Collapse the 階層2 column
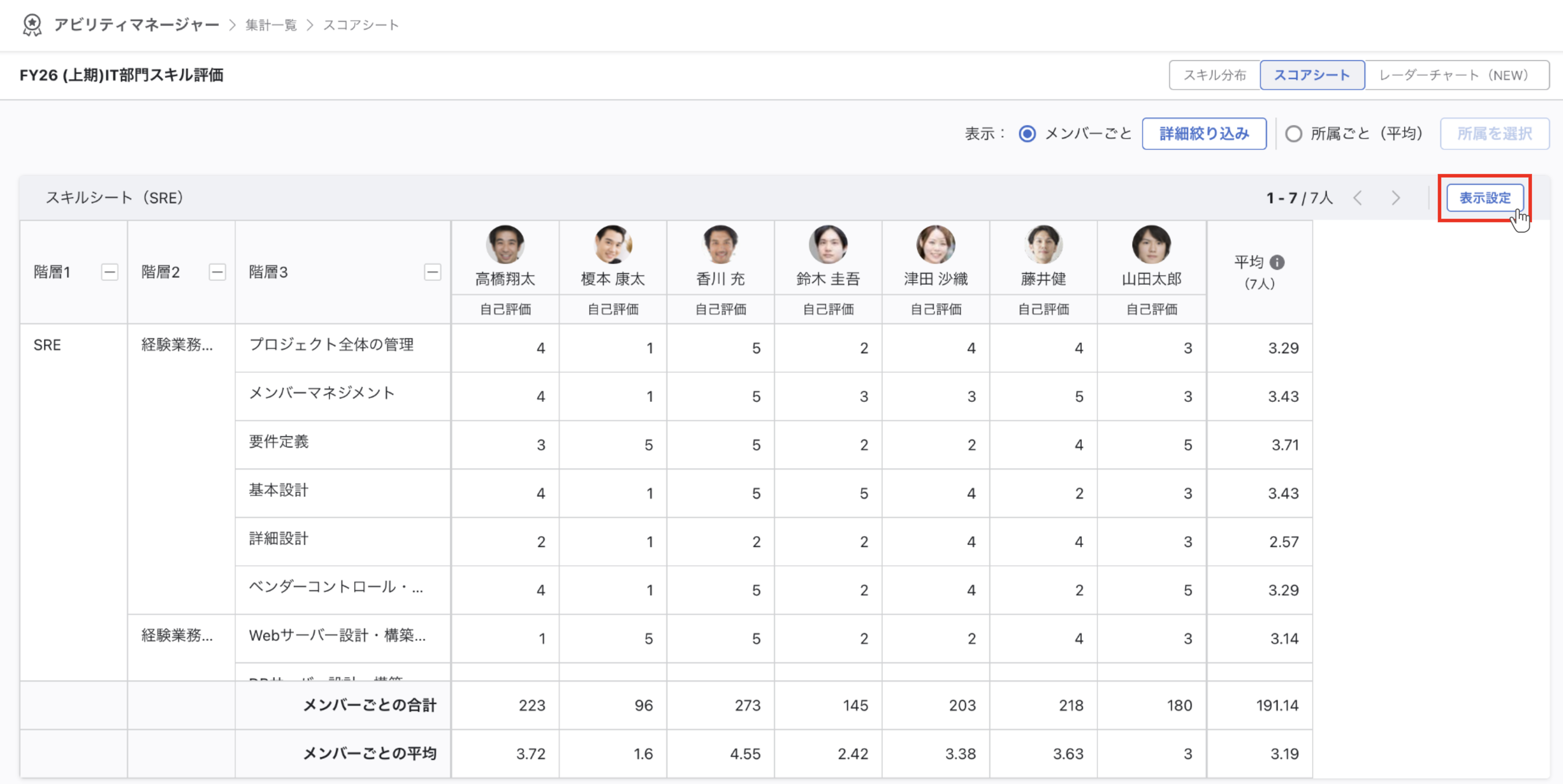The height and width of the screenshot is (784, 1563). [217, 272]
